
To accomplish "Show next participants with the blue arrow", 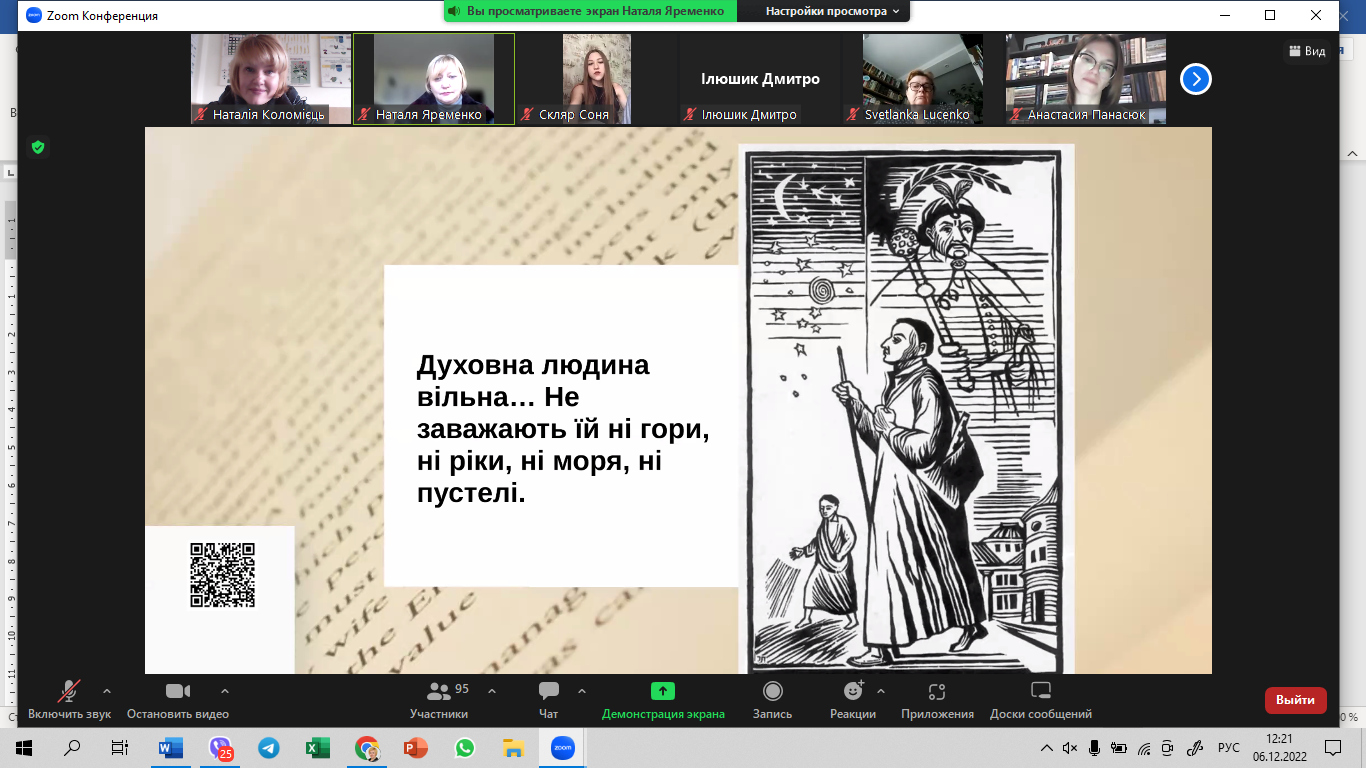I will [x=1196, y=79].
